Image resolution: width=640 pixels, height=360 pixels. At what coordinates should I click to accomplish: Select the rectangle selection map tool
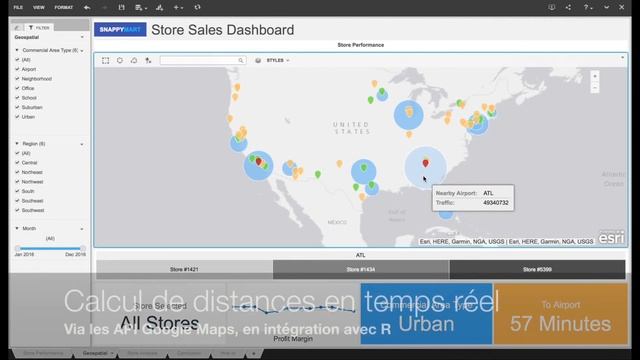[106, 60]
